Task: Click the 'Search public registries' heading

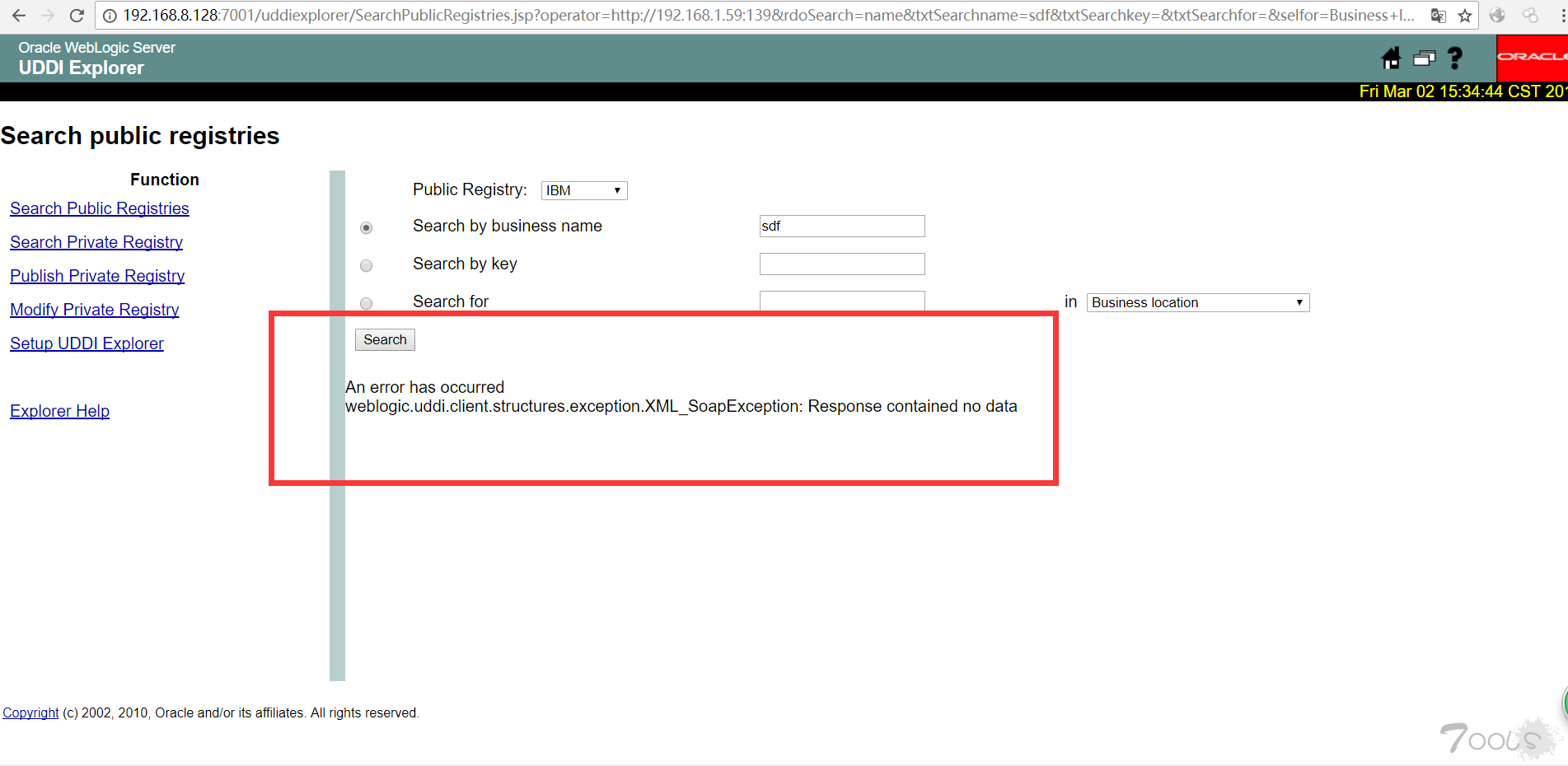Action: click(140, 136)
